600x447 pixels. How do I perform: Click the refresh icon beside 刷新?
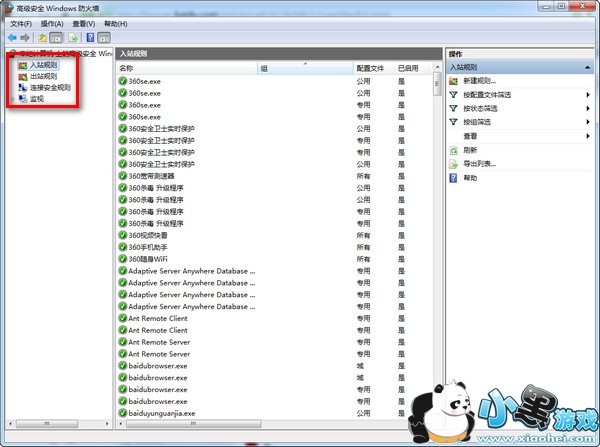[x=453, y=150]
